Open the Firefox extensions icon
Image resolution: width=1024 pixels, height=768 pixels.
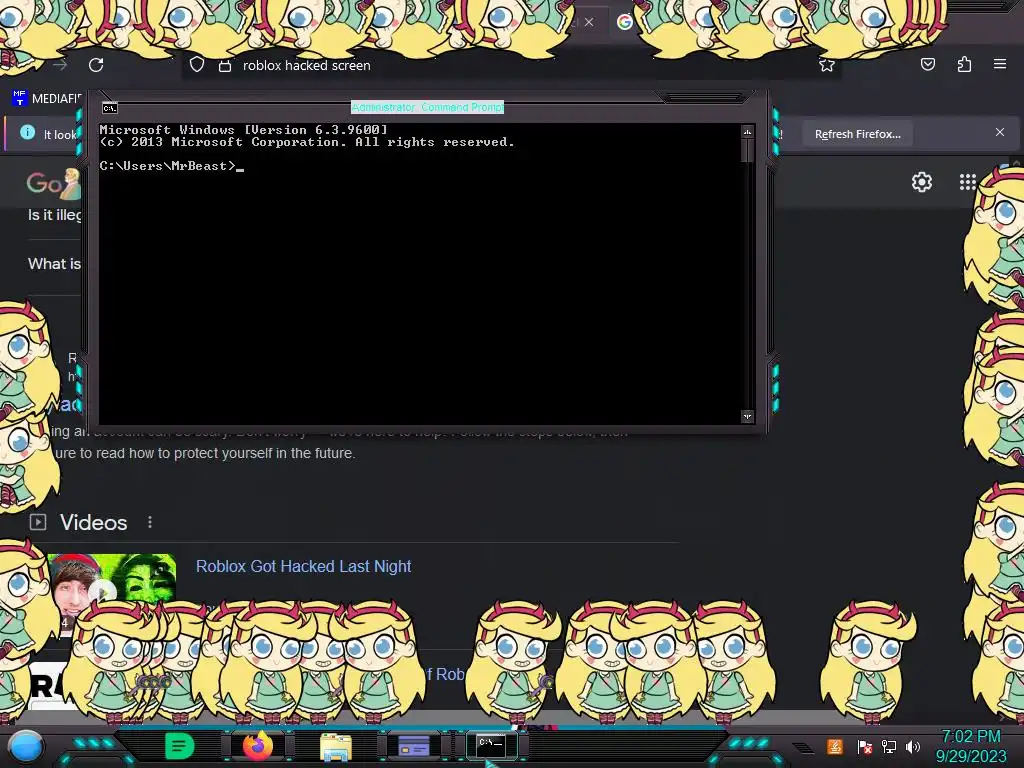pos(964,64)
